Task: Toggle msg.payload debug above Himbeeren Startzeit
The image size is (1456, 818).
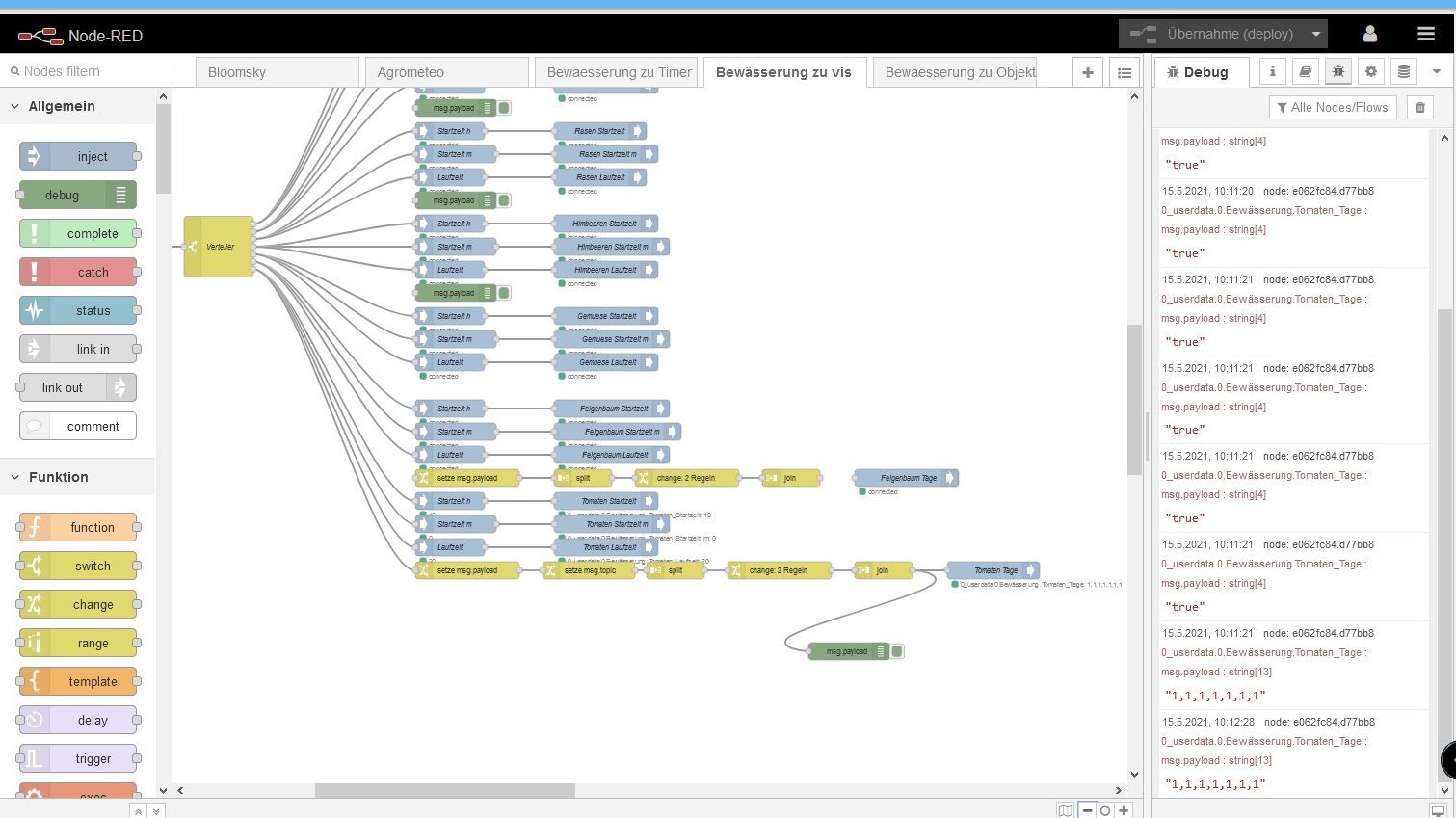Action: tap(504, 200)
